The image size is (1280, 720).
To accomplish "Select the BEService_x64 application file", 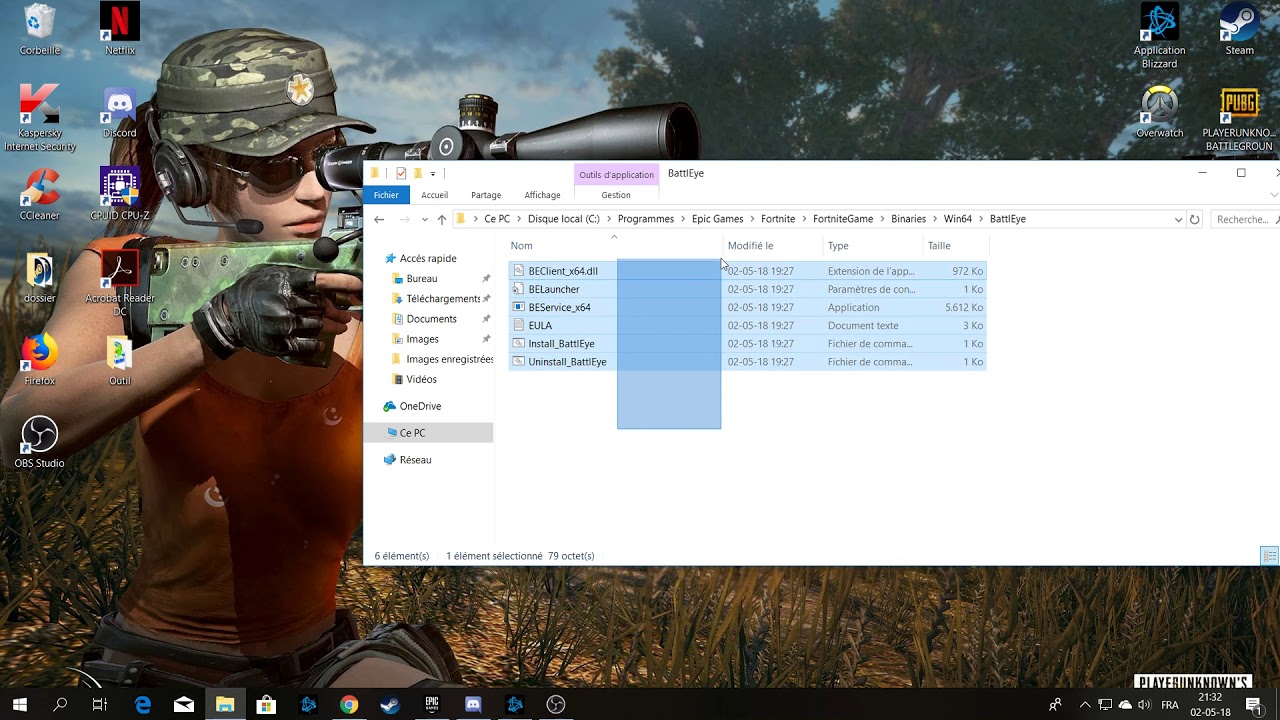I will click(x=559, y=307).
